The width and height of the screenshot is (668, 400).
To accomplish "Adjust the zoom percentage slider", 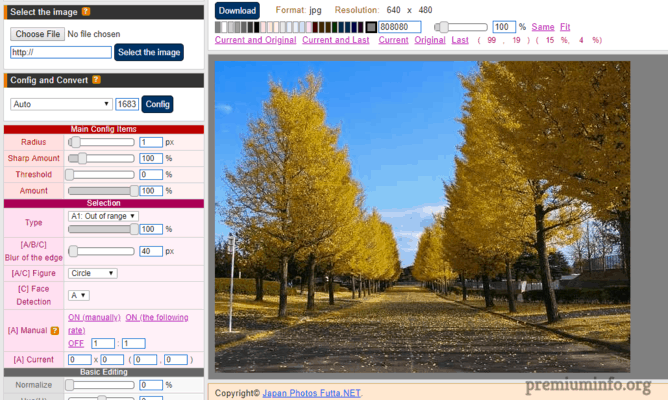I will pos(461,27).
